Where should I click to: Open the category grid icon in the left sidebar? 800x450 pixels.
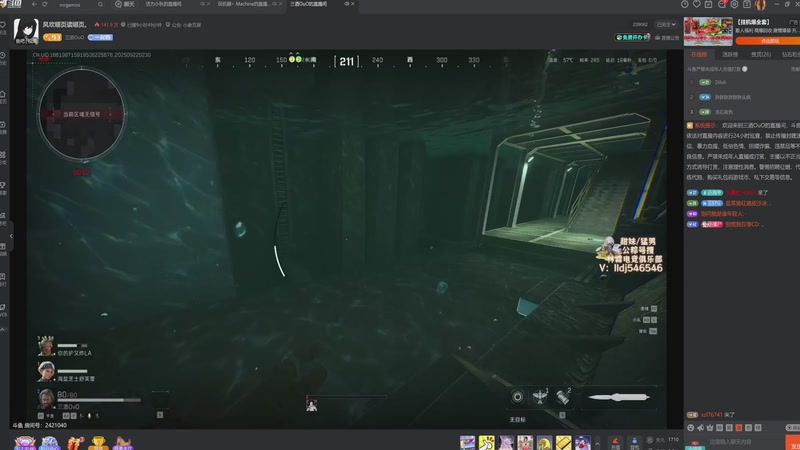3,157
